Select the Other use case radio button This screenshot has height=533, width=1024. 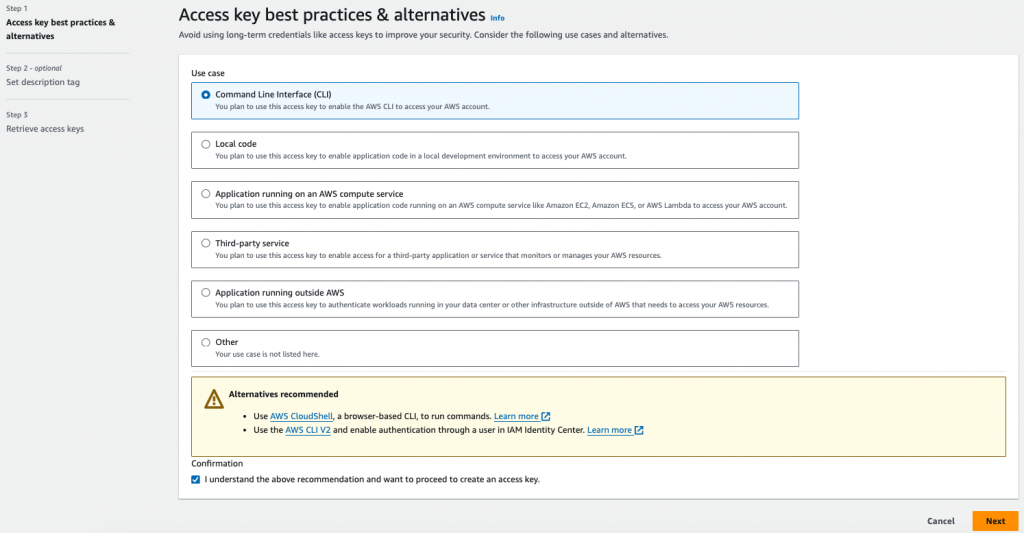[206, 342]
